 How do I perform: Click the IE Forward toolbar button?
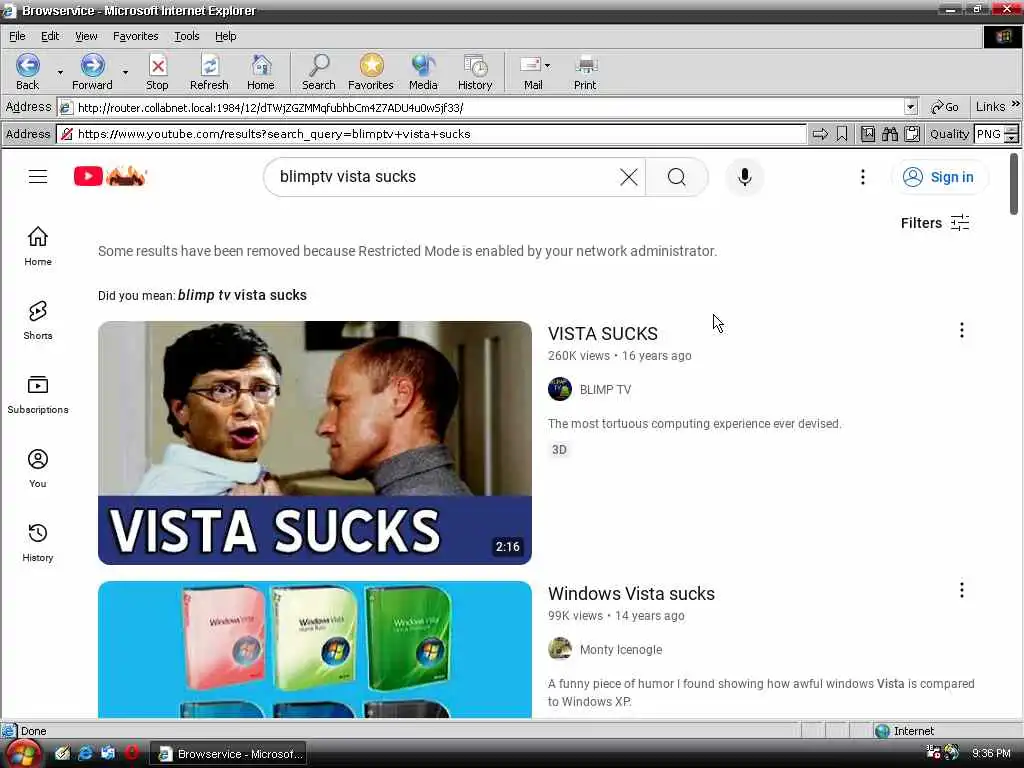click(x=92, y=72)
